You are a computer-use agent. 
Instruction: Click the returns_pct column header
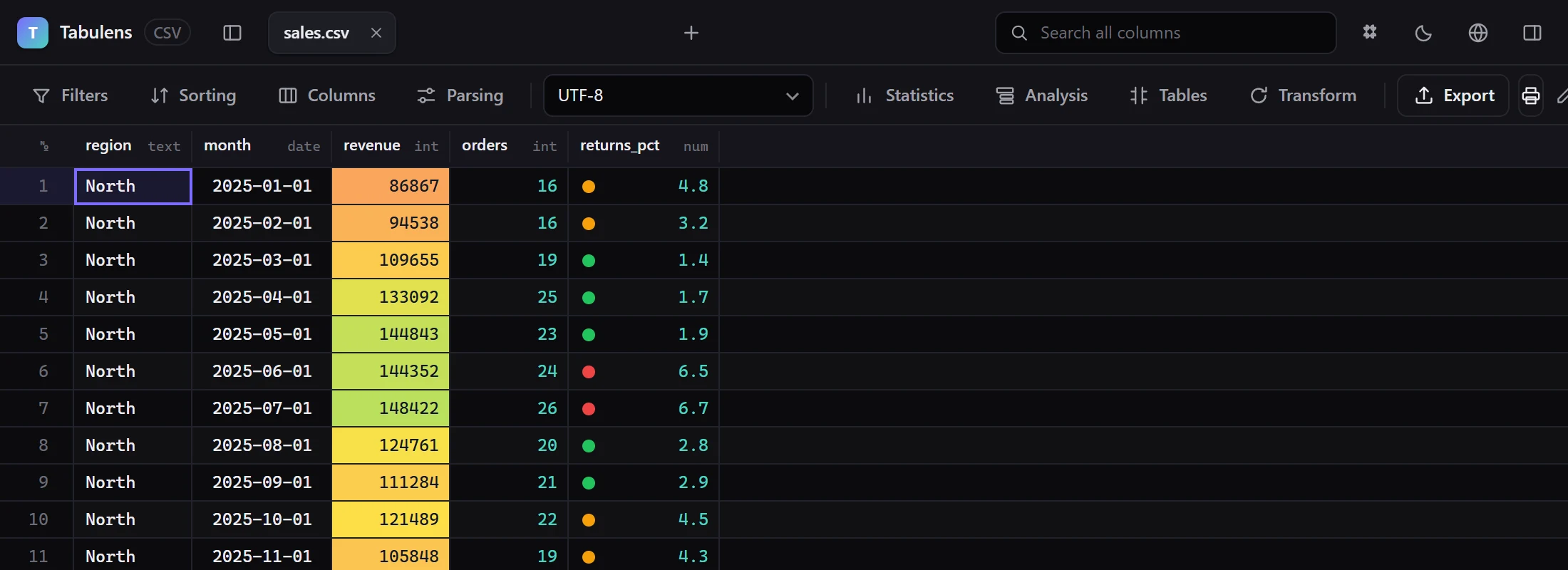click(x=644, y=146)
